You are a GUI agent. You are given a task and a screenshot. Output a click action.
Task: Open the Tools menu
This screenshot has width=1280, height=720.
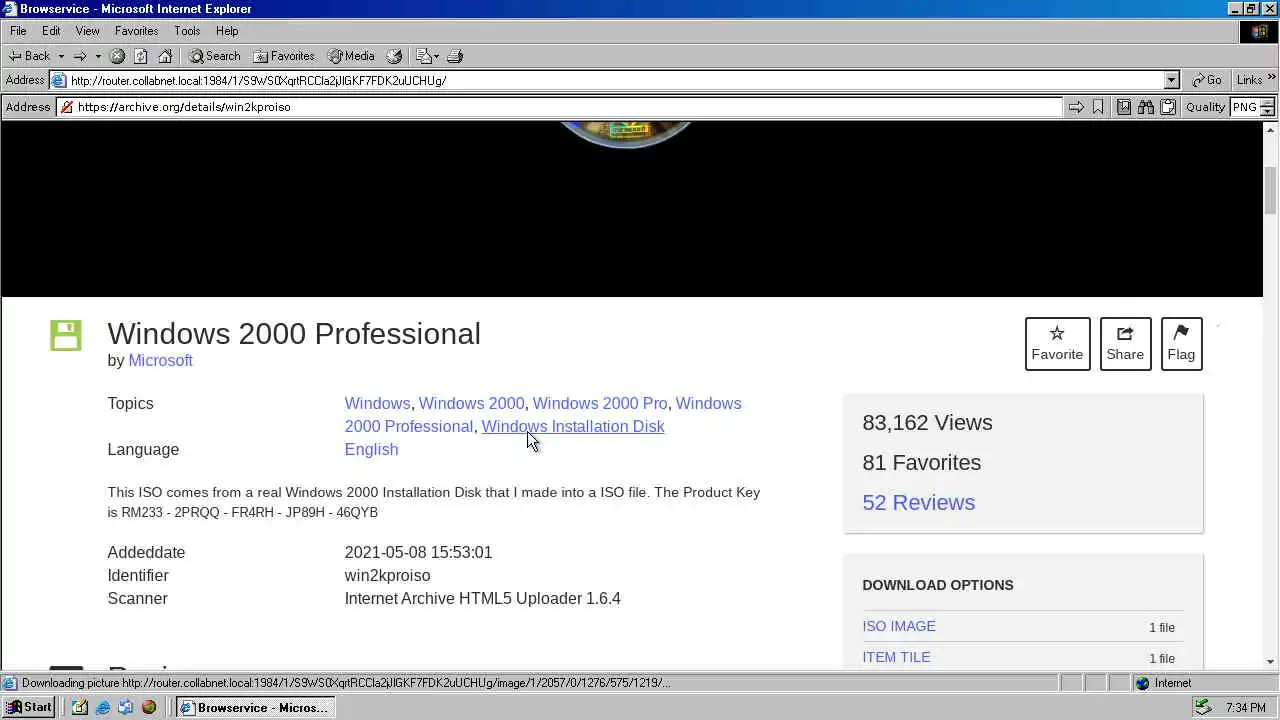pyautogui.click(x=187, y=31)
